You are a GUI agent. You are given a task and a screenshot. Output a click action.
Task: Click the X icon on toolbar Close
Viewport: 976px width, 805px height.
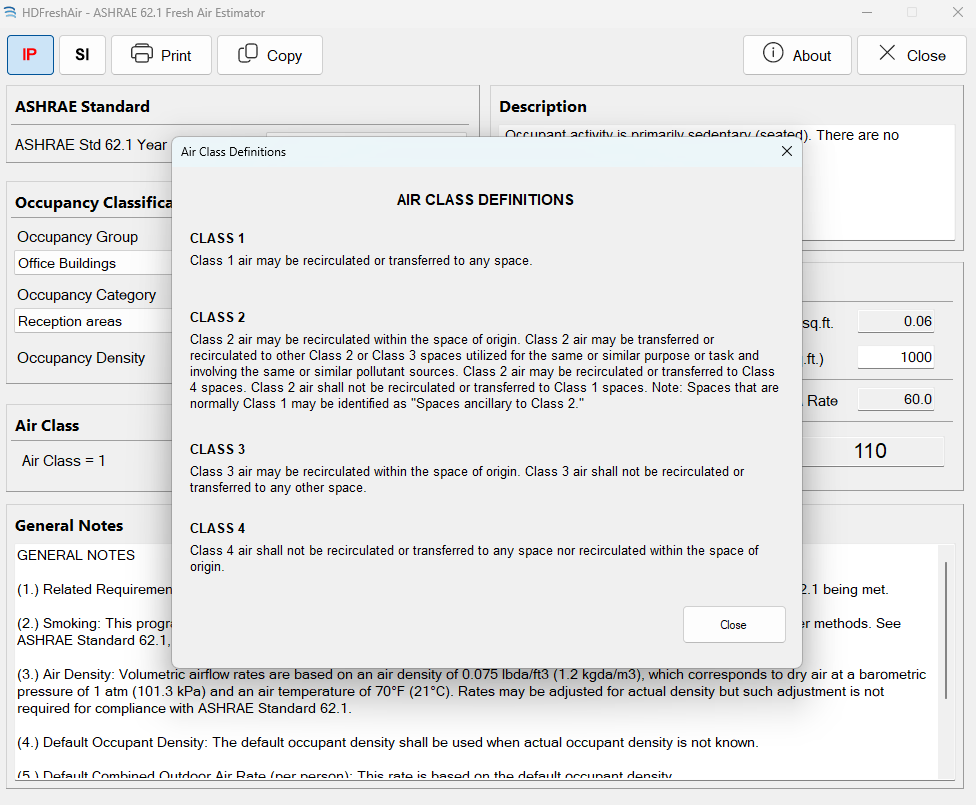pyautogui.click(x=887, y=53)
